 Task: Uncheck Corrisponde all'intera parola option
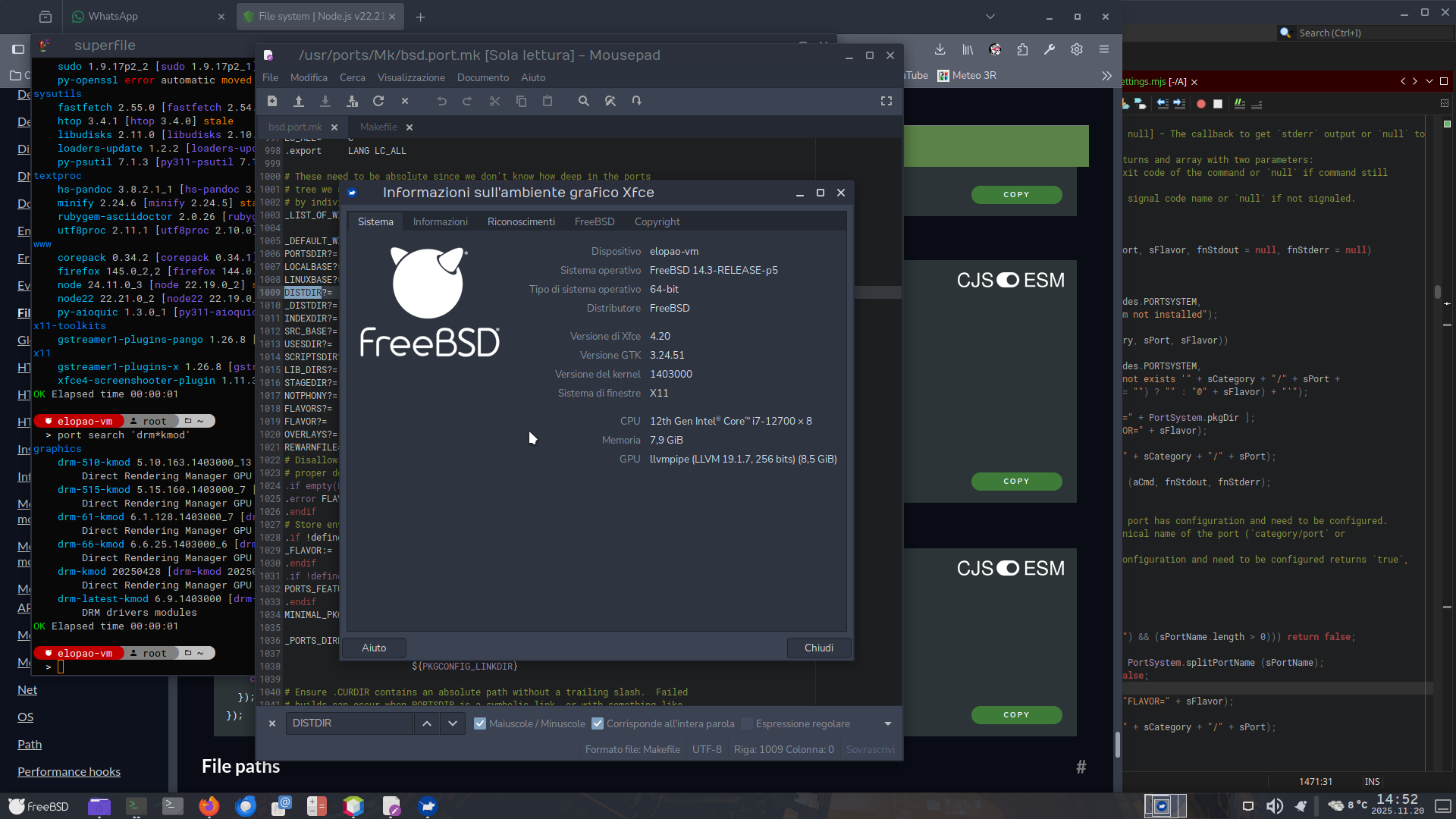(598, 723)
